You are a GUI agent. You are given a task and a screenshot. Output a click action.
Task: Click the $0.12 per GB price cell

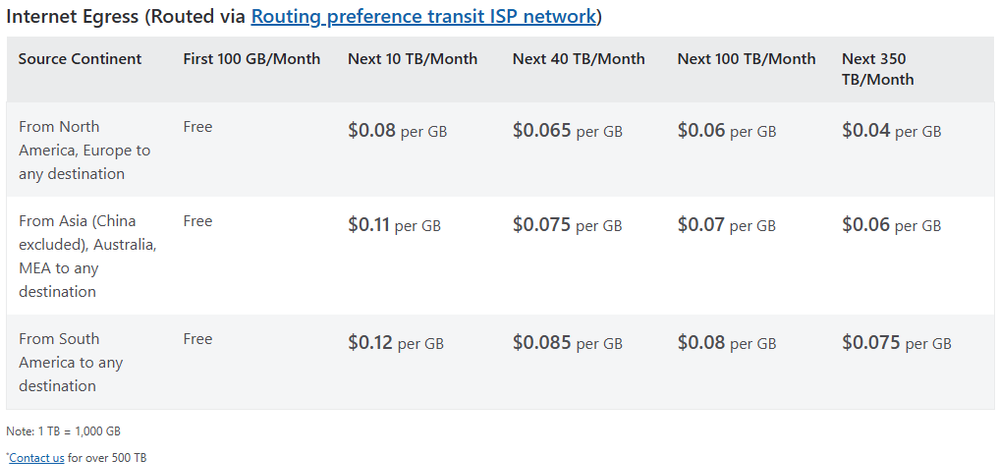click(396, 343)
